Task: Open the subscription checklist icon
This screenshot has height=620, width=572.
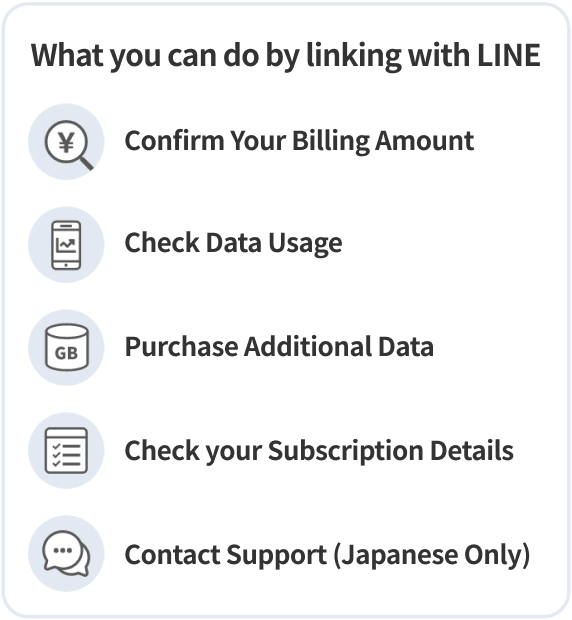Action: pos(66,450)
